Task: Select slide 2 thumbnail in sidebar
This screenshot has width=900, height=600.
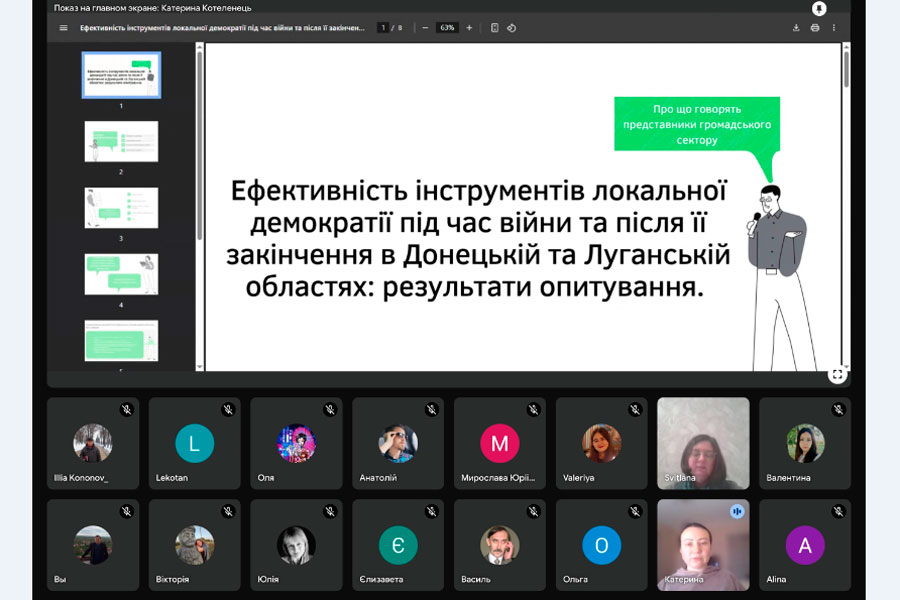Action: pos(121,142)
